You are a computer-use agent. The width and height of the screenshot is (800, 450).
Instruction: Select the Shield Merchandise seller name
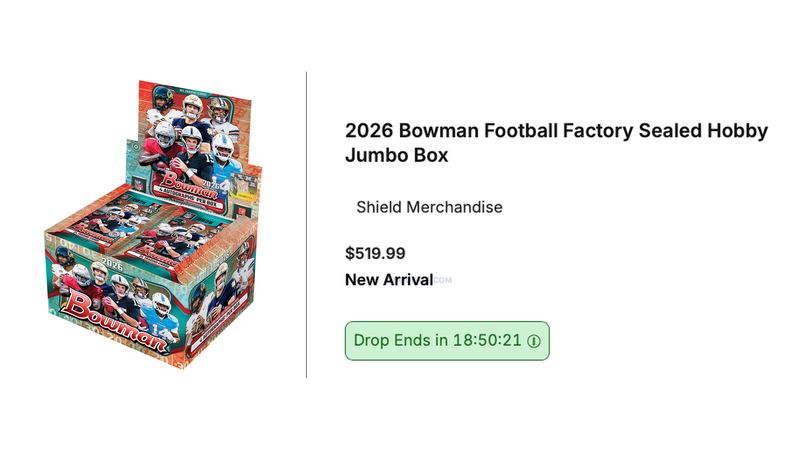(x=429, y=207)
